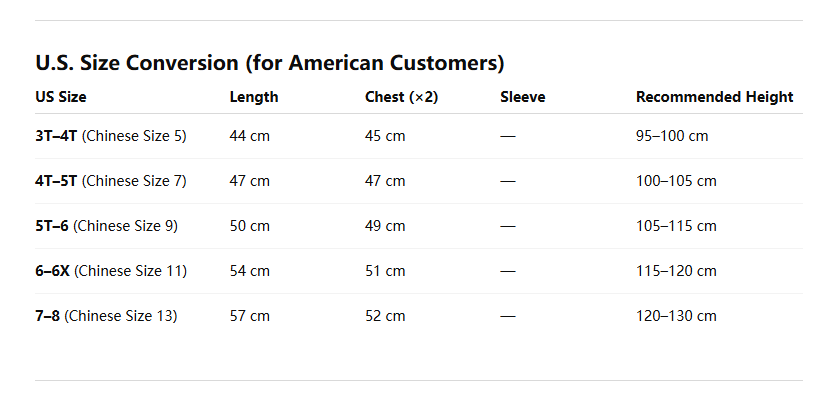Click the Chest (×2) column header
This screenshot has height=407, width=836.
coord(402,97)
